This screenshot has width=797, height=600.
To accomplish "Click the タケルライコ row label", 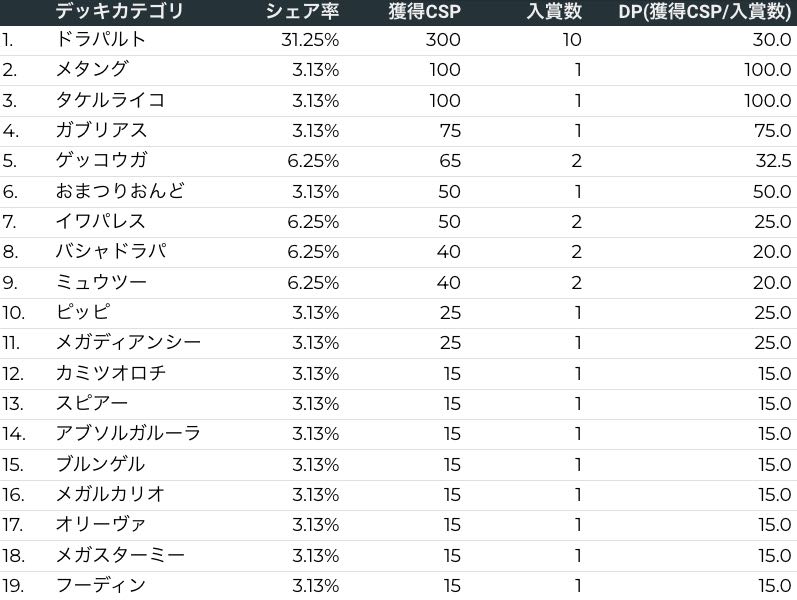I will pyautogui.click(x=110, y=100).
